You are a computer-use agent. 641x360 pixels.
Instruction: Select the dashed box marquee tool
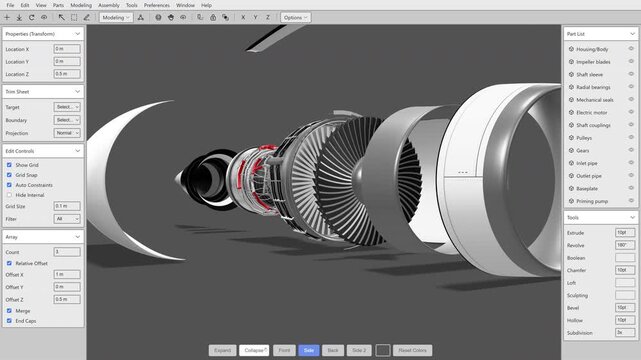coord(74,18)
